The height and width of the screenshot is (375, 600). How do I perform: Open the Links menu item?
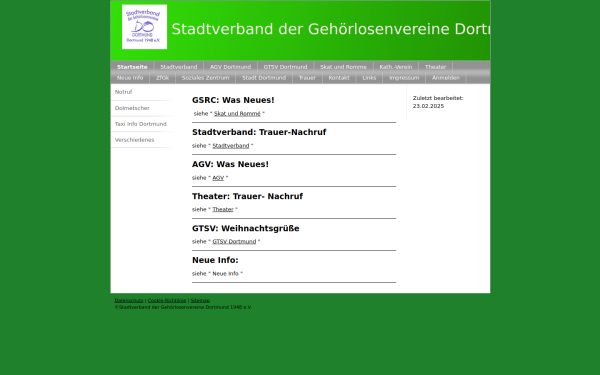[369, 78]
